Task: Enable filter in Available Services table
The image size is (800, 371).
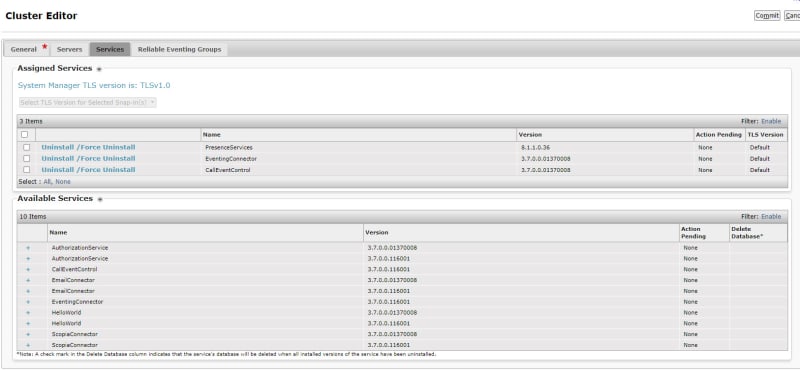Action: [771, 217]
